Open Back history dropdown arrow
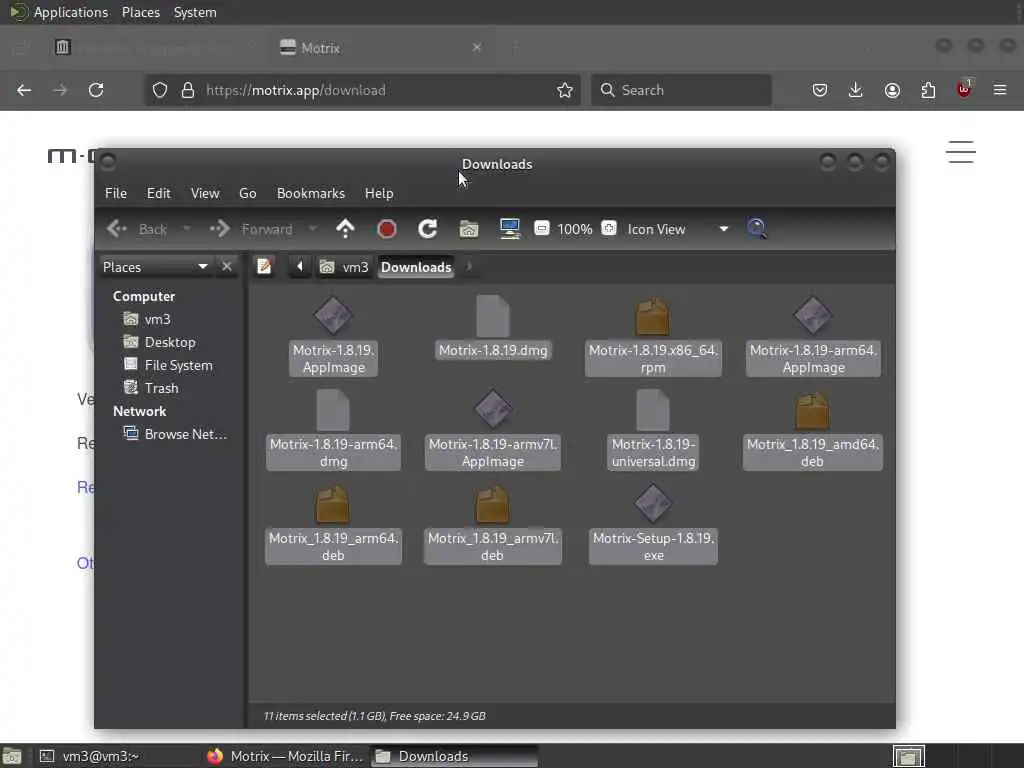The width and height of the screenshot is (1024, 768). click(x=187, y=229)
